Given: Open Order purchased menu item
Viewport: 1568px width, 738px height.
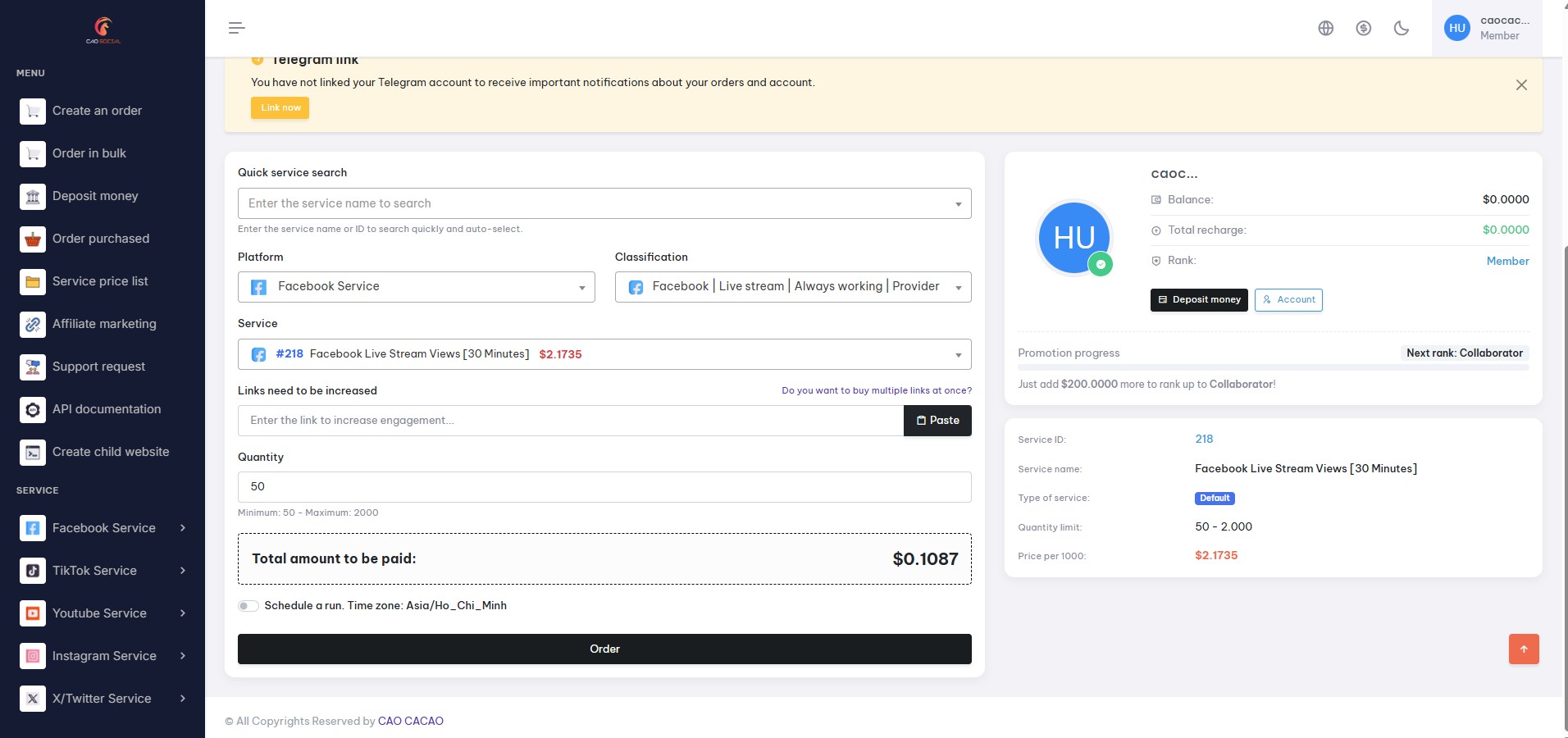Looking at the screenshot, I should [x=103, y=239].
